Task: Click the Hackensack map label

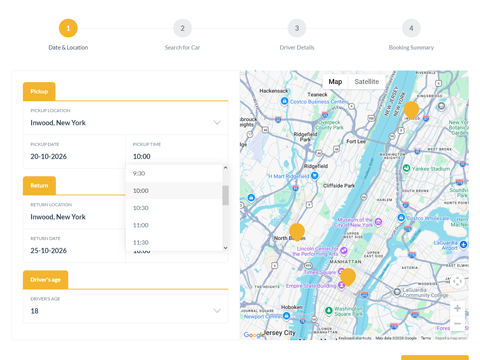Action: [273, 91]
